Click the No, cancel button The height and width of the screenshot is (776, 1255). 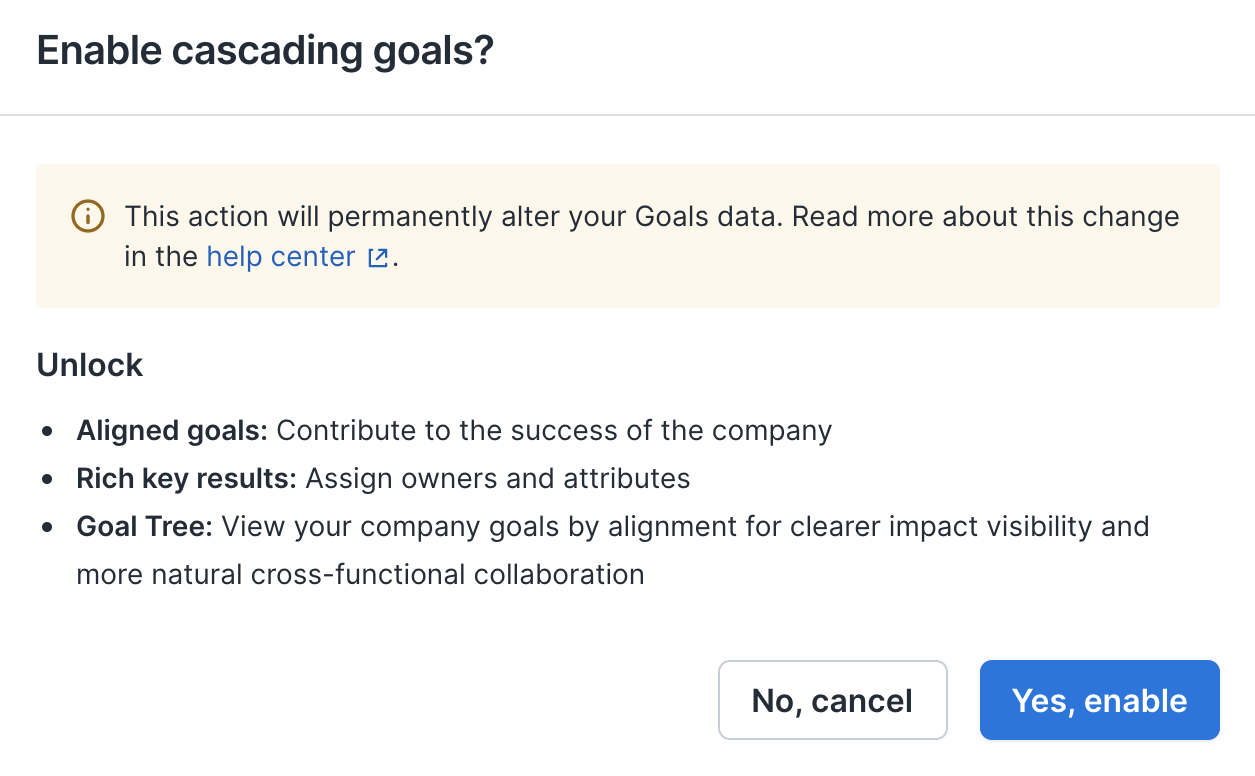point(832,700)
